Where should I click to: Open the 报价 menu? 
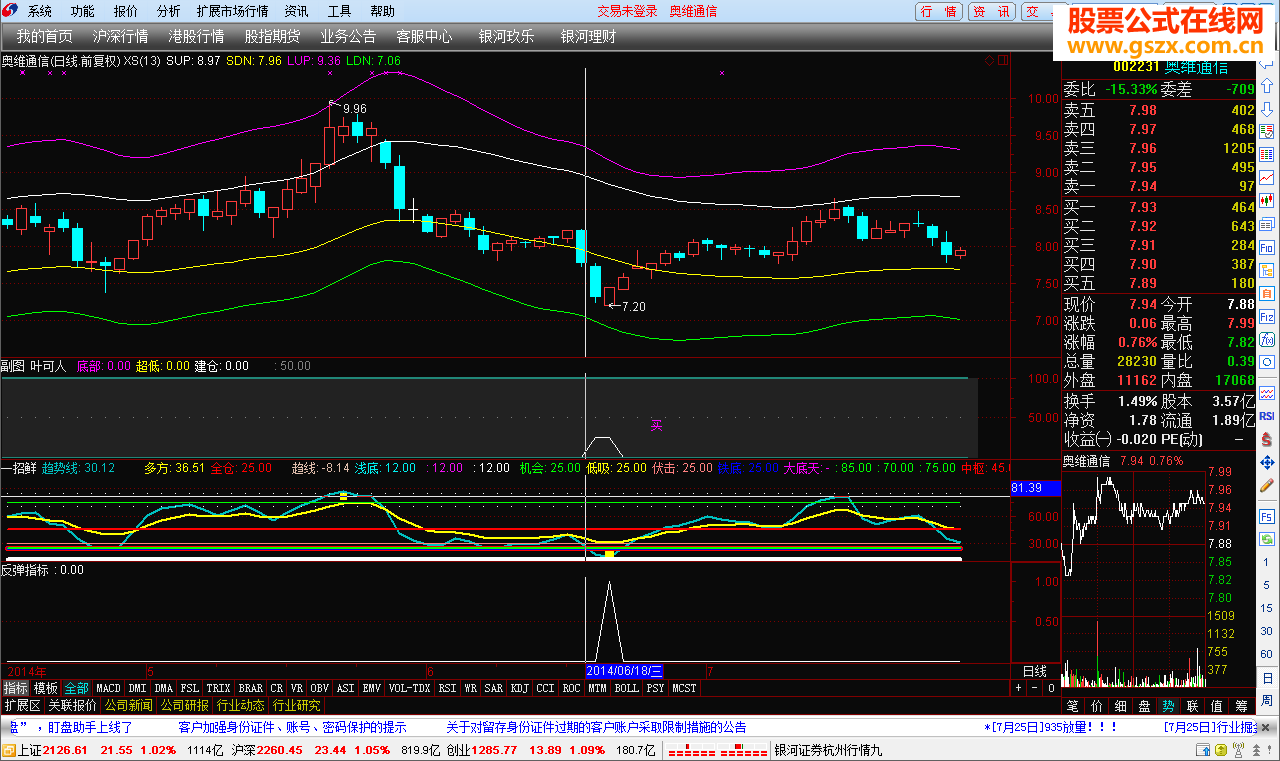pyautogui.click(x=126, y=12)
